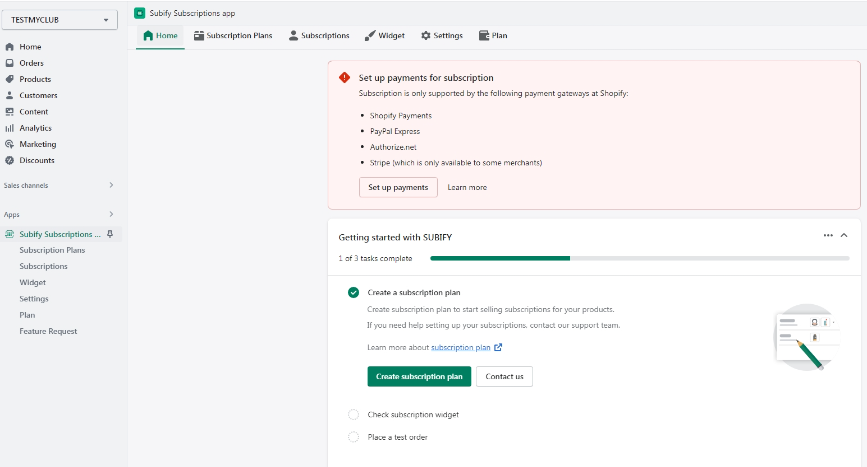This screenshot has width=867, height=467.
Task: Click the Discounts badge icon
Action: click(x=9, y=160)
